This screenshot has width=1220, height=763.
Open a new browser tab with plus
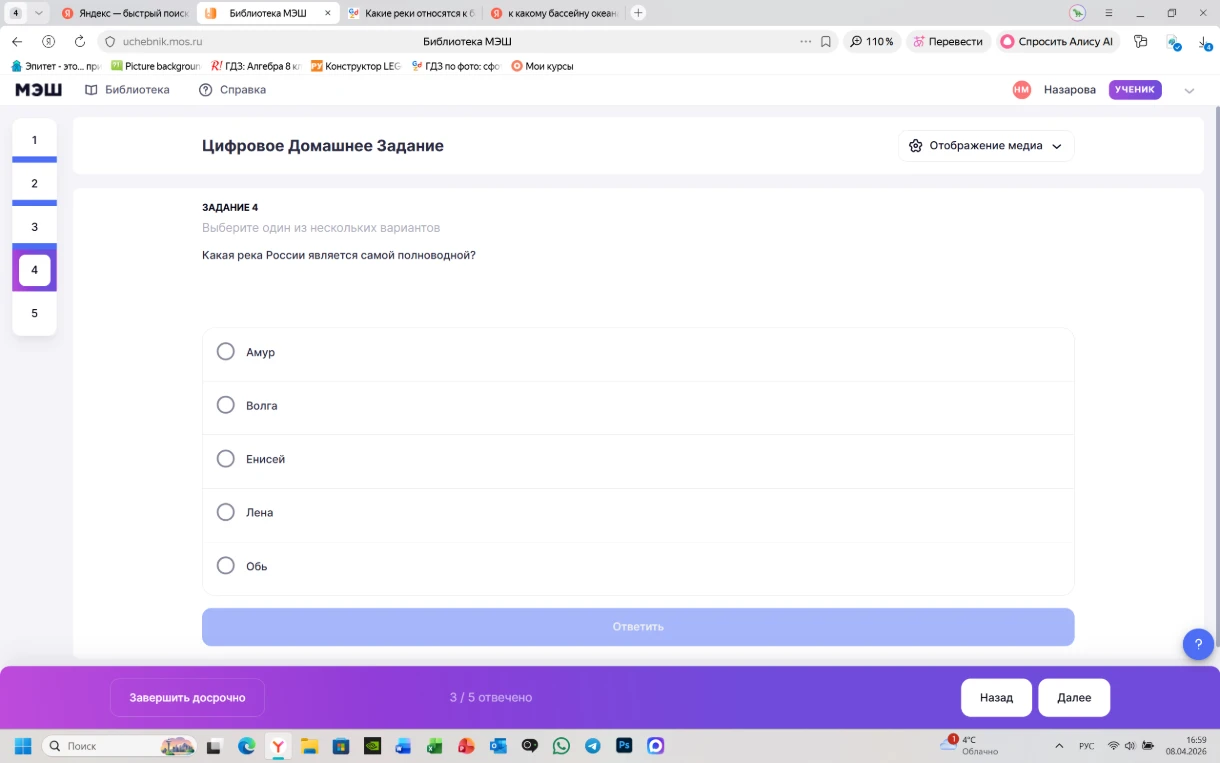pos(638,13)
